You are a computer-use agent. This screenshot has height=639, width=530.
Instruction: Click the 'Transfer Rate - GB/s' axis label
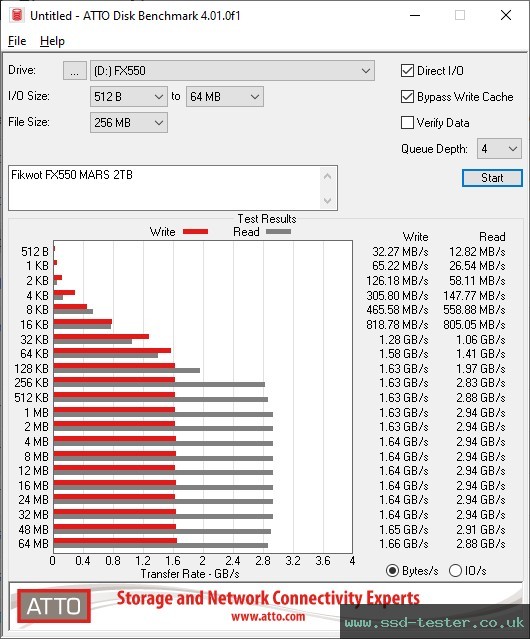(x=190, y=574)
